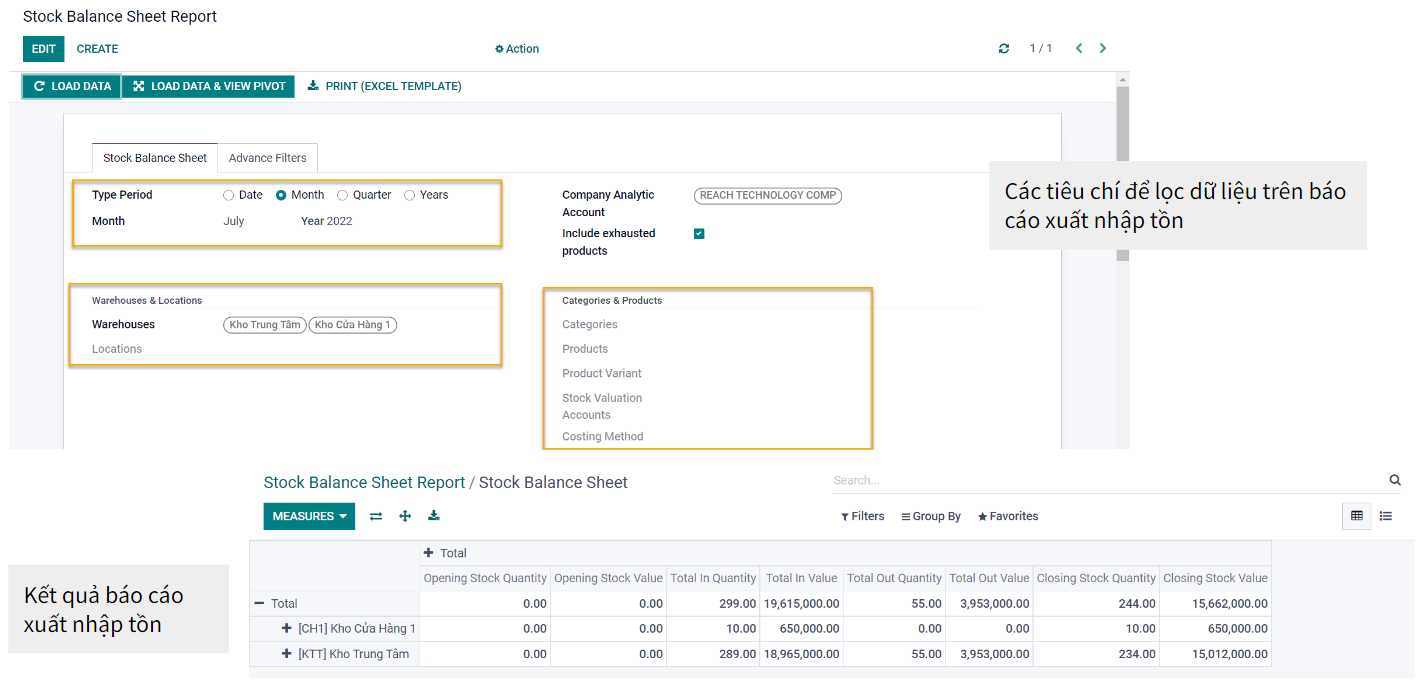Download pivot table as xlsx
Viewport: 1422px width, 695px height.
click(x=434, y=516)
